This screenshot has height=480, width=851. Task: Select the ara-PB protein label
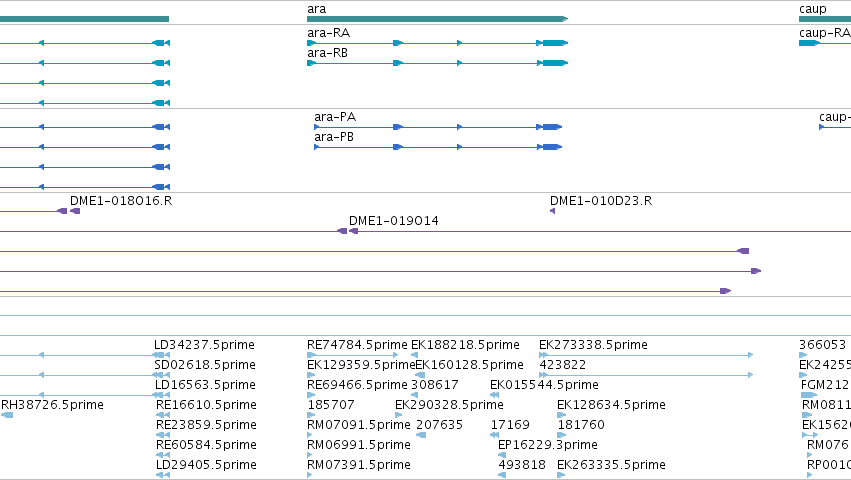[334, 137]
